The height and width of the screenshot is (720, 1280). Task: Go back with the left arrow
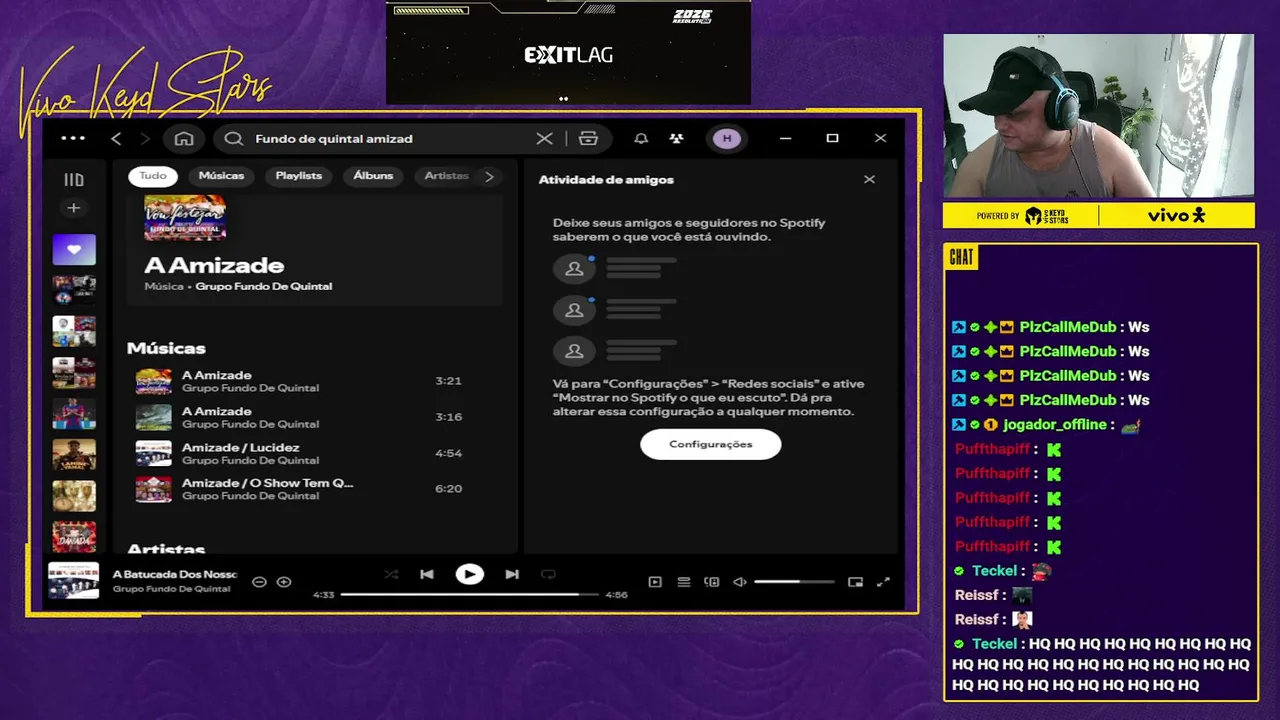point(116,138)
